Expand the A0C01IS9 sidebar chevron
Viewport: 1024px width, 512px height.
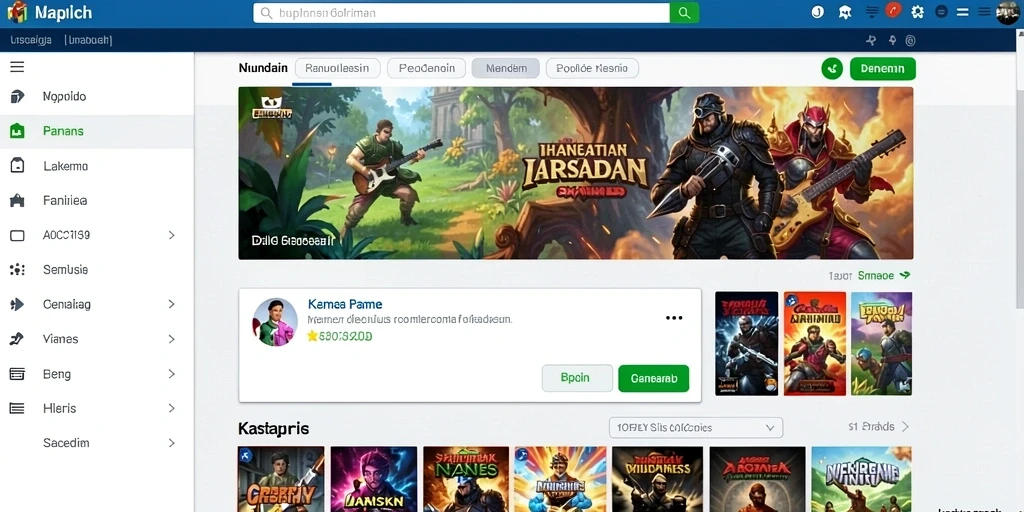172,235
